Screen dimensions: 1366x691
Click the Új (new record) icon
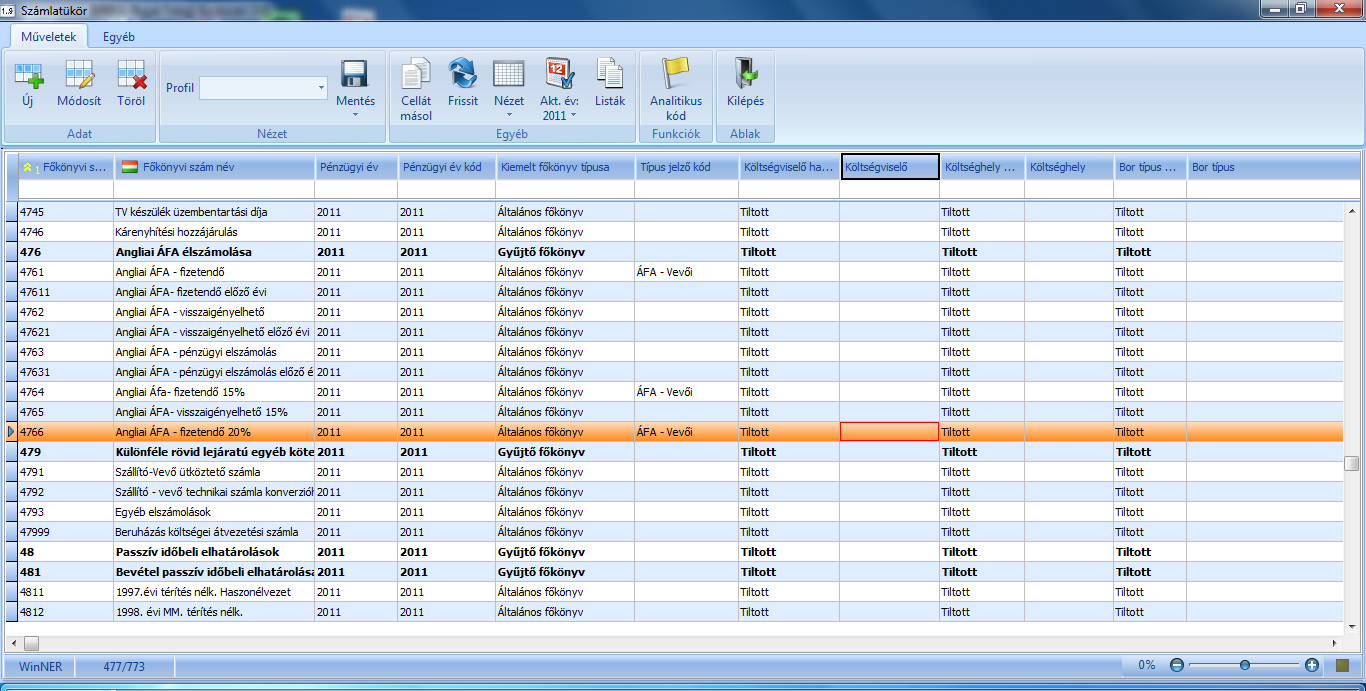pyautogui.click(x=28, y=76)
